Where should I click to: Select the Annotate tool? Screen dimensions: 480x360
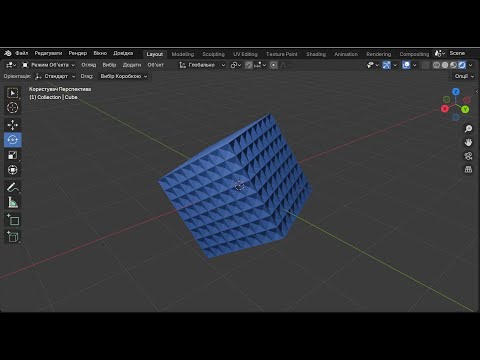click(x=13, y=187)
